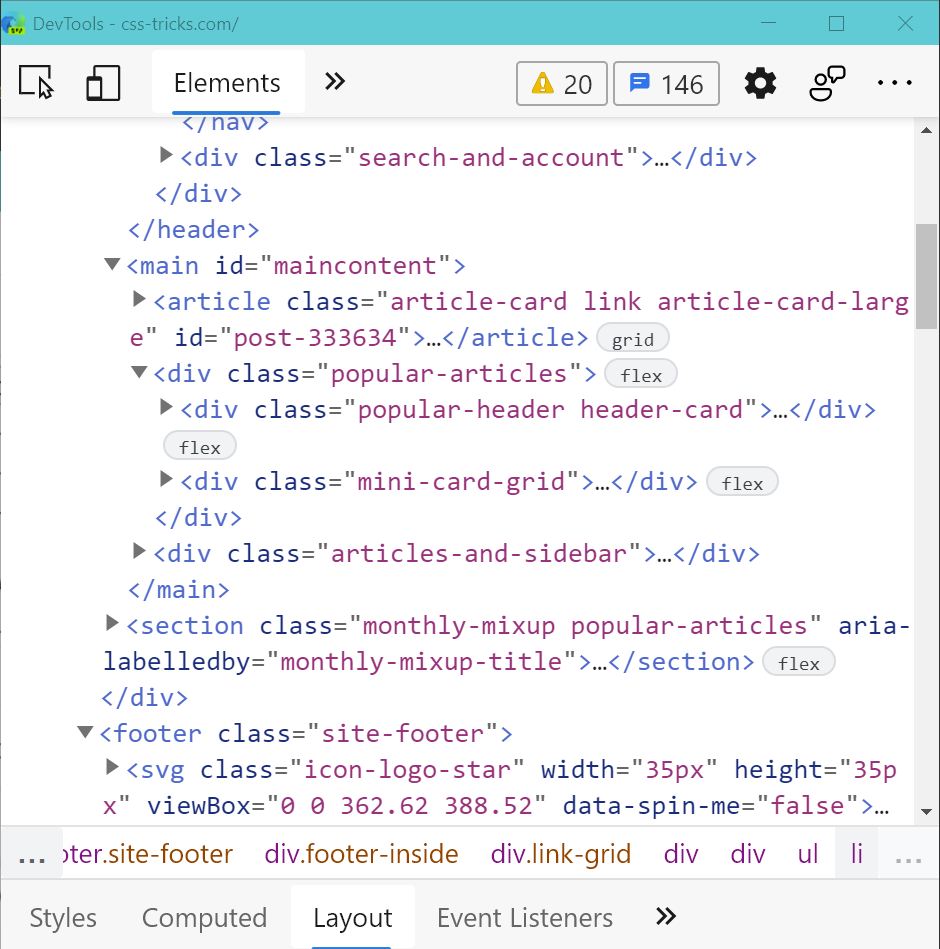Screen dimensions: 940x949
Task: Collapse the footer site-footer node
Action: 86,733
